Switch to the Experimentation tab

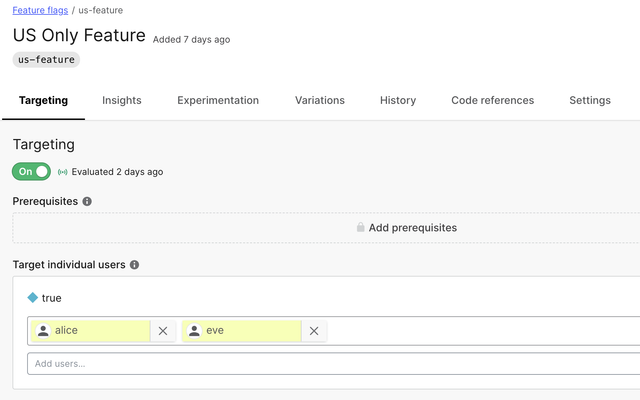[218, 101]
